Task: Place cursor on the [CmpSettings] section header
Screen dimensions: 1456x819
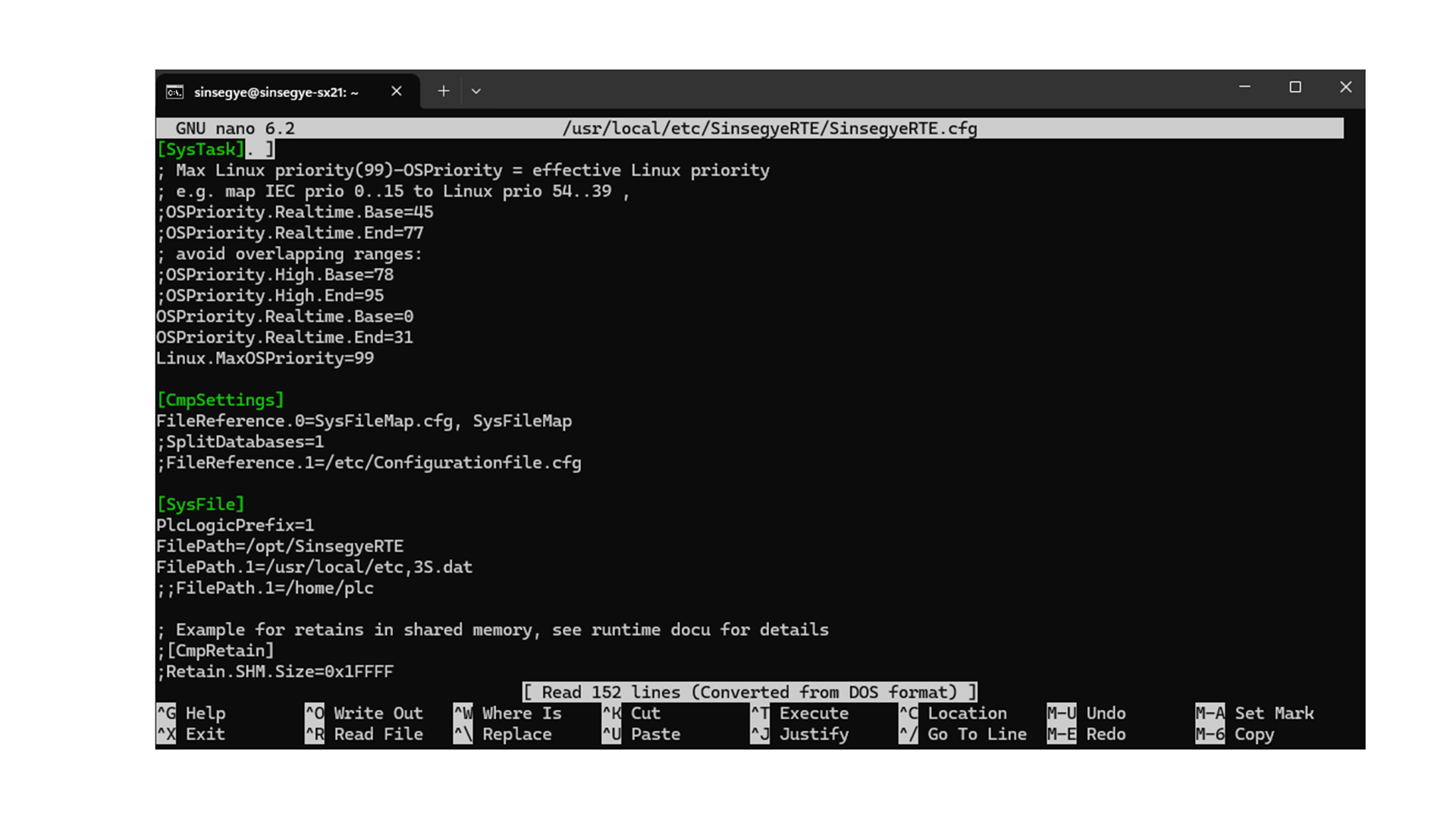Action: click(220, 400)
